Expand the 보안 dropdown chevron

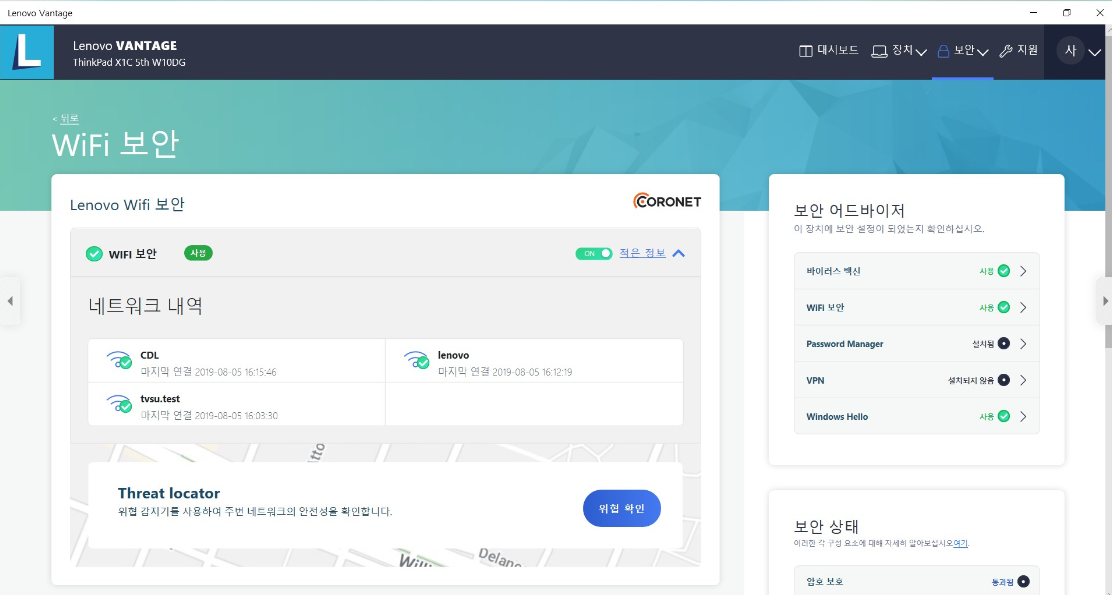click(x=983, y=52)
